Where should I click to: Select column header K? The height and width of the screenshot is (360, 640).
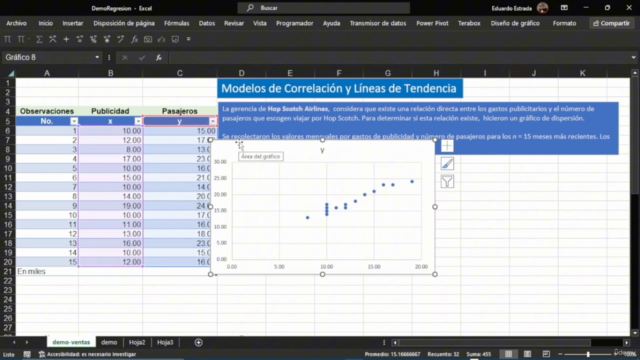coord(582,73)
